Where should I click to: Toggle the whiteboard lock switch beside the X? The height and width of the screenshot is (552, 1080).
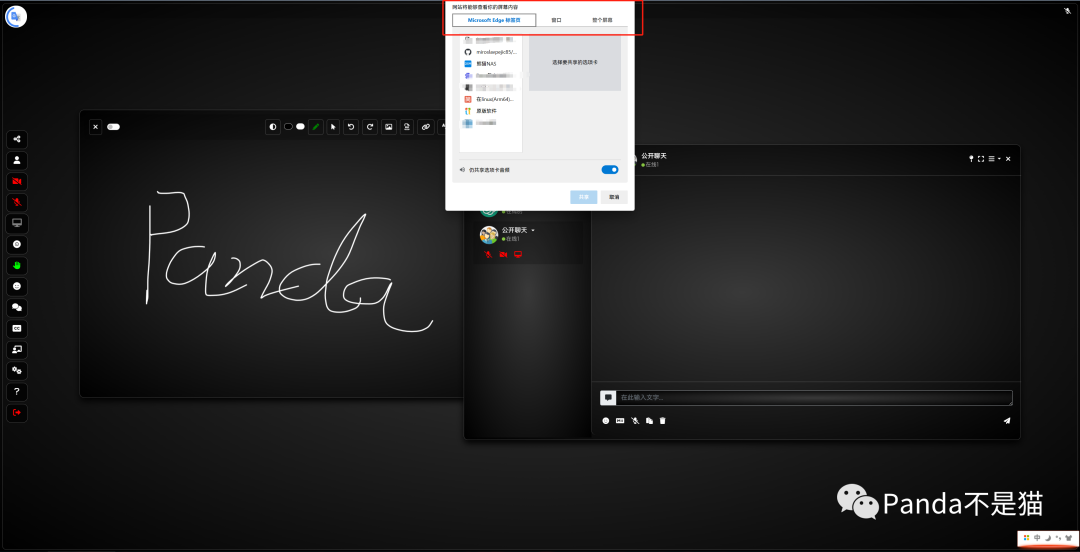(x=114, y=127)
